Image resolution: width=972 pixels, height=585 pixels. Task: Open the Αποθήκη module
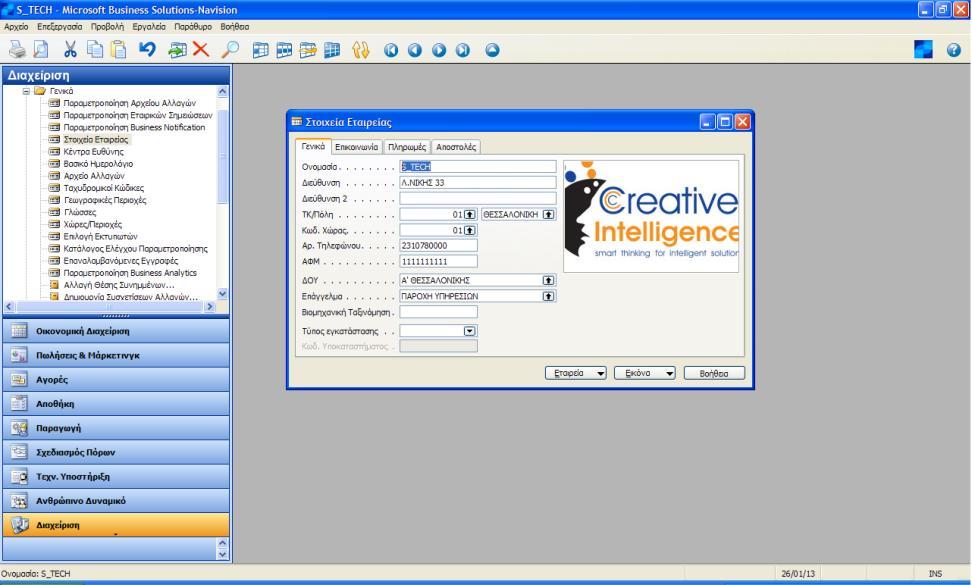116,403
